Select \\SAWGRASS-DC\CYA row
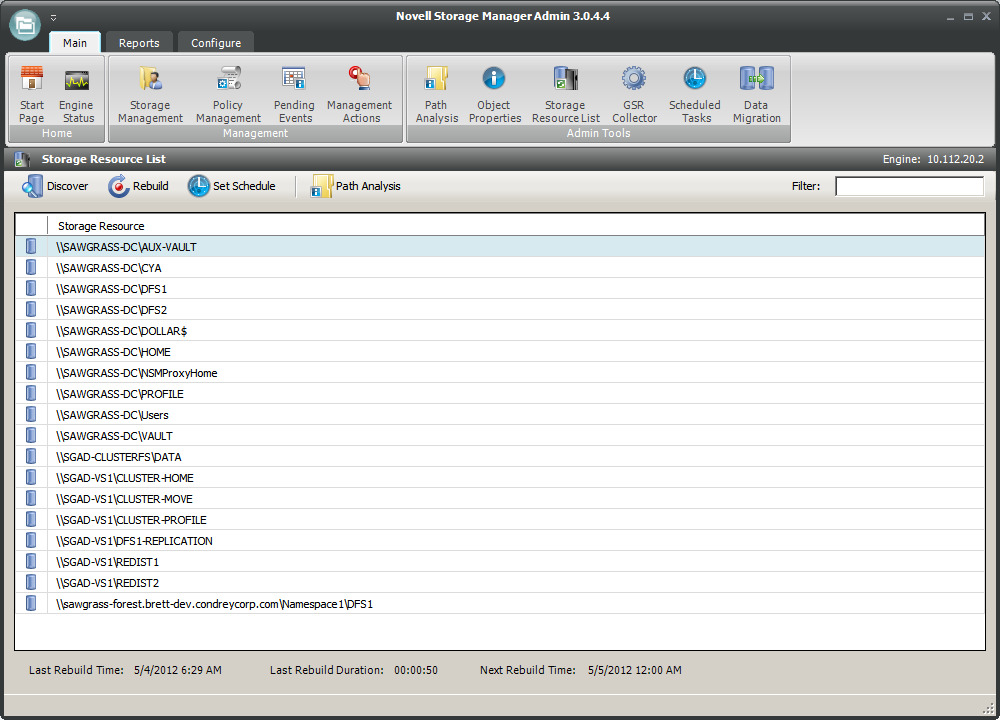The height and width of the screenshot is (720, 1000). (x=500, y=268)
